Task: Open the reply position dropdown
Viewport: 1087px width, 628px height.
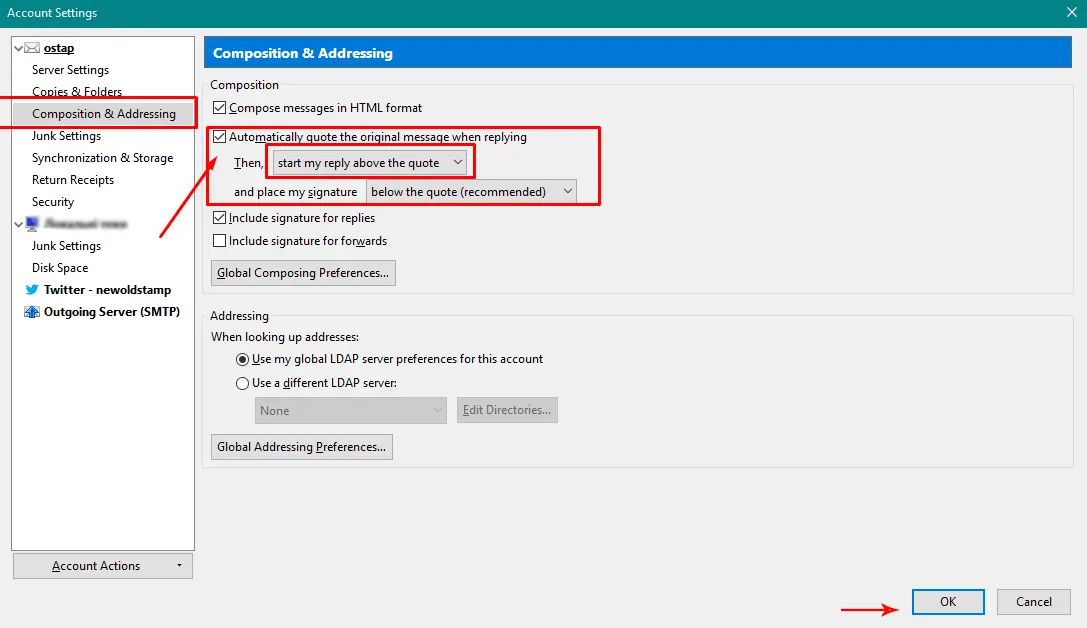Action: (x=369, y=163)
